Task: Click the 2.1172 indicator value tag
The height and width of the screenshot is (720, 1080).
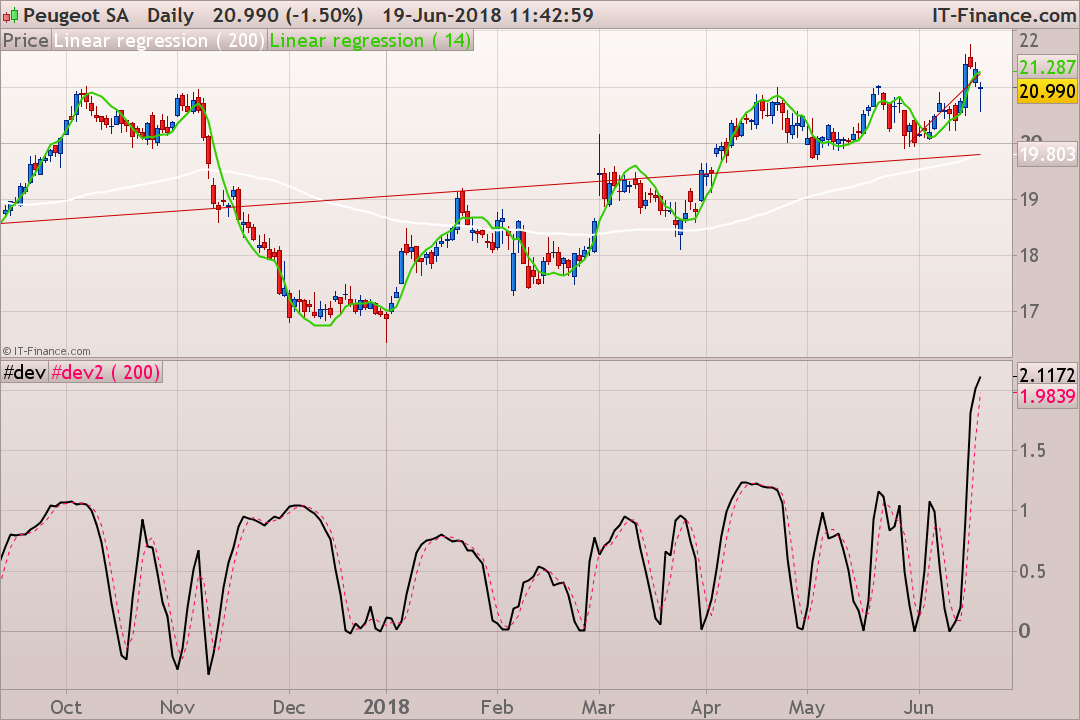Action: click(x=1046, y=376)
